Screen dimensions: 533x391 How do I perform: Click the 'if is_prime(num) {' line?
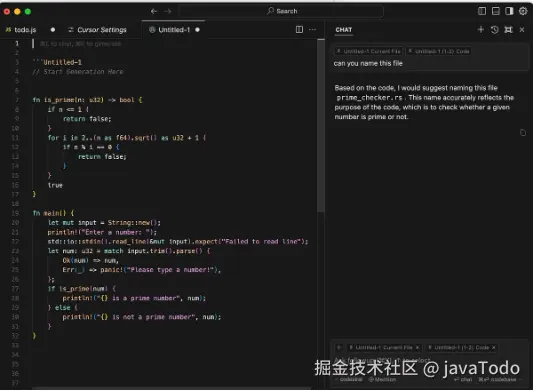(x=82, y=289)
